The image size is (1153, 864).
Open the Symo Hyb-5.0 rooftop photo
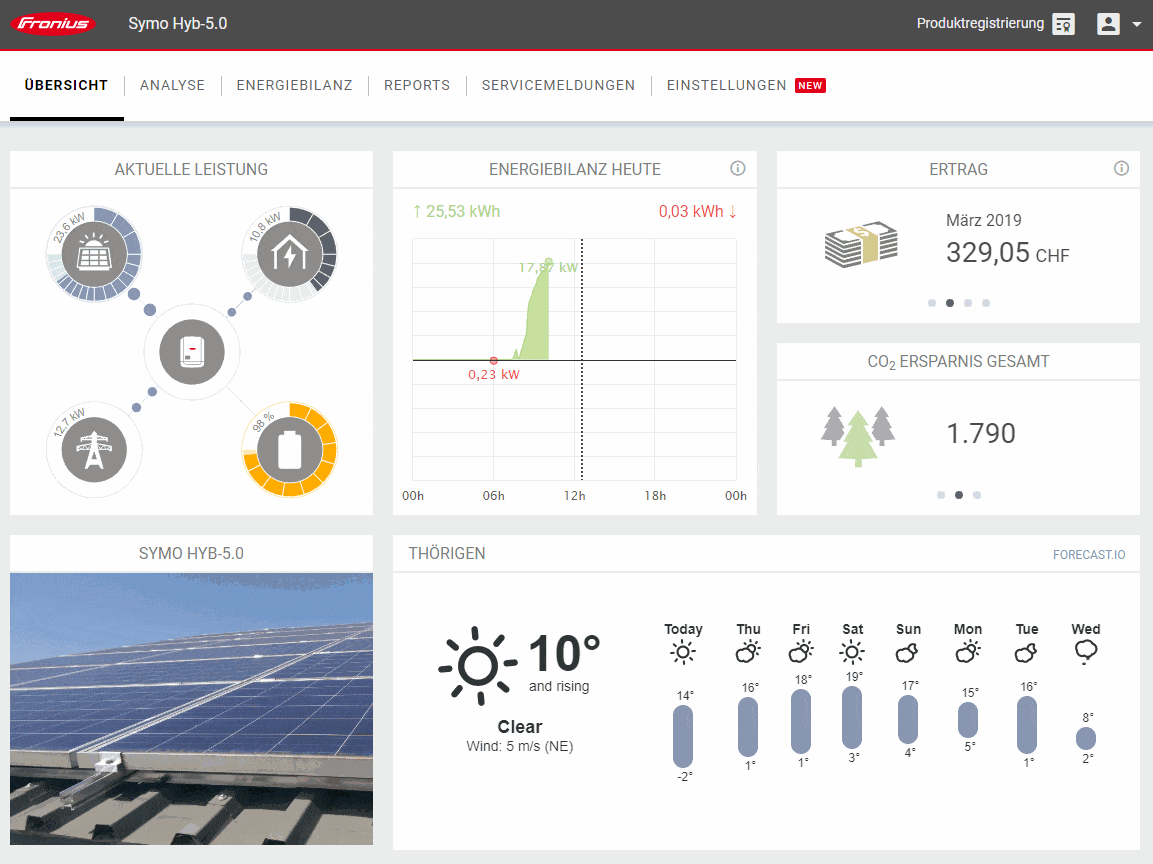click(x=191, y=708)
